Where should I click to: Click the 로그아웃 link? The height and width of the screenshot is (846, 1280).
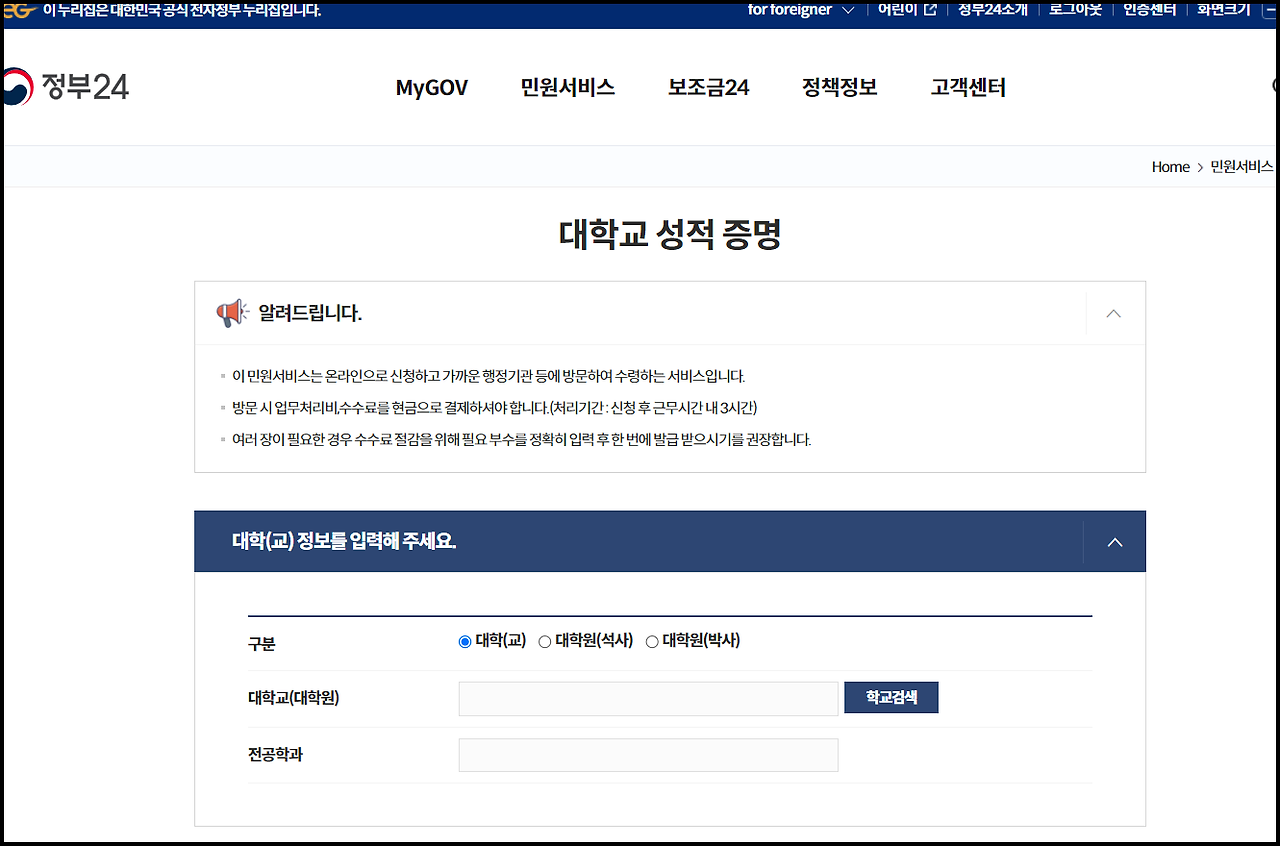pyautogui.click(x=1076, y=10)
